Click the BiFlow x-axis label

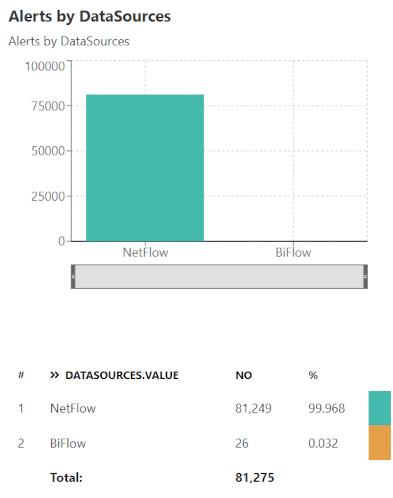pyautogui.click(x=293, y=252)
